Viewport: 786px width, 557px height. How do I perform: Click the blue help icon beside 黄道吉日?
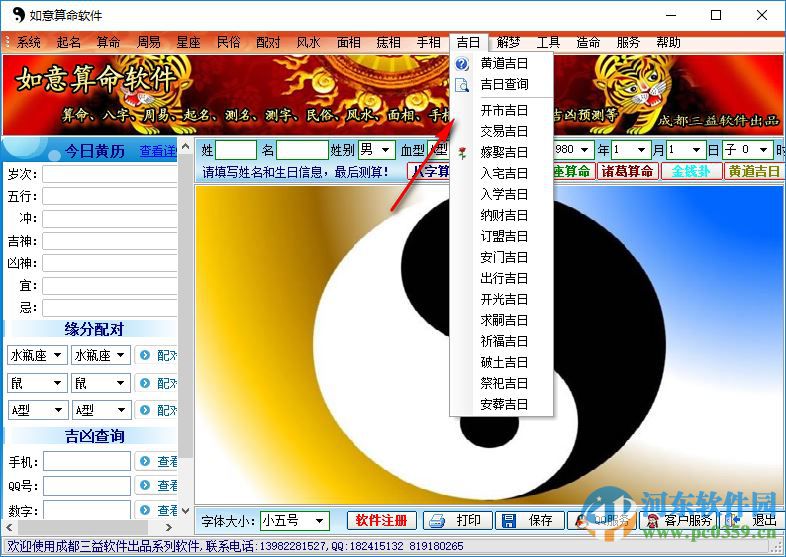tap(462, 64)
